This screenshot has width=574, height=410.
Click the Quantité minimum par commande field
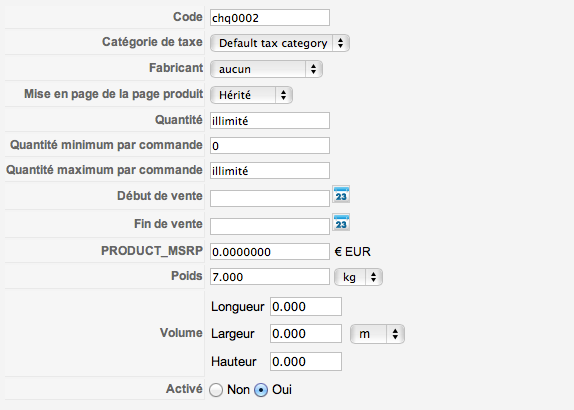tap(270, 146)
